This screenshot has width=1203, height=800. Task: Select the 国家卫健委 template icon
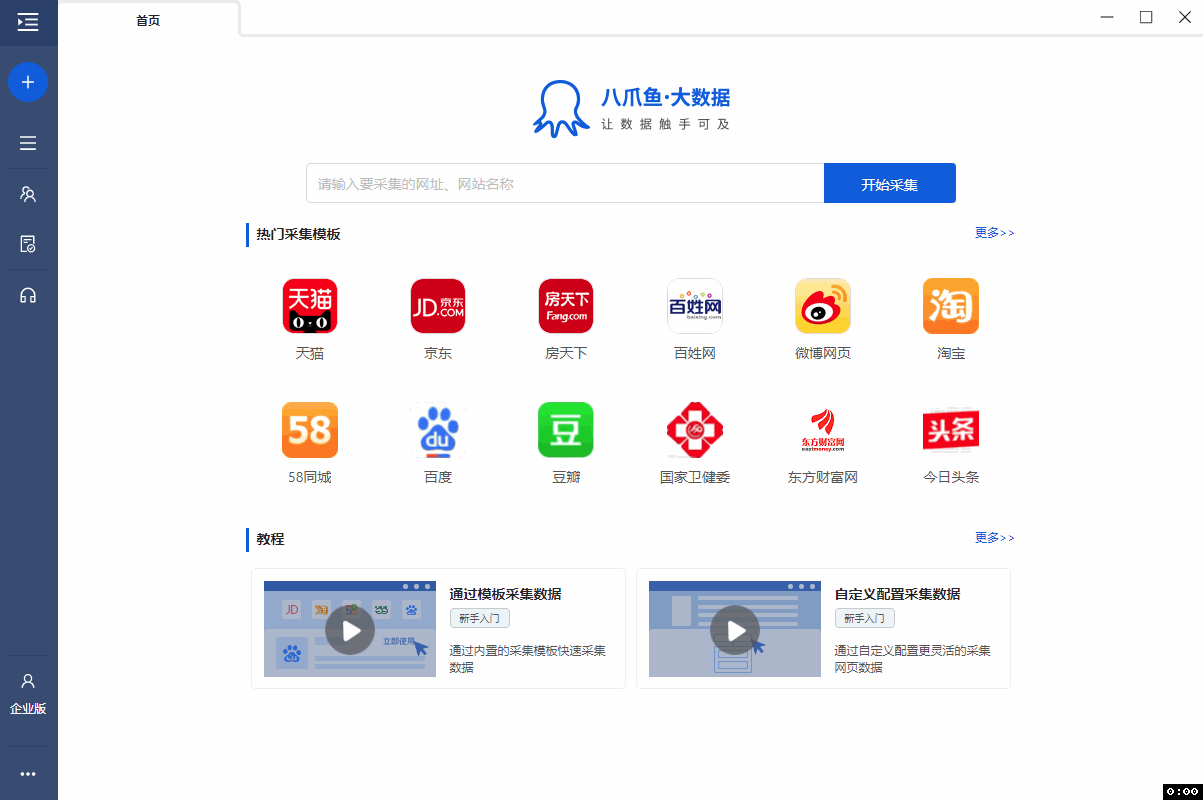pos(695,430)
